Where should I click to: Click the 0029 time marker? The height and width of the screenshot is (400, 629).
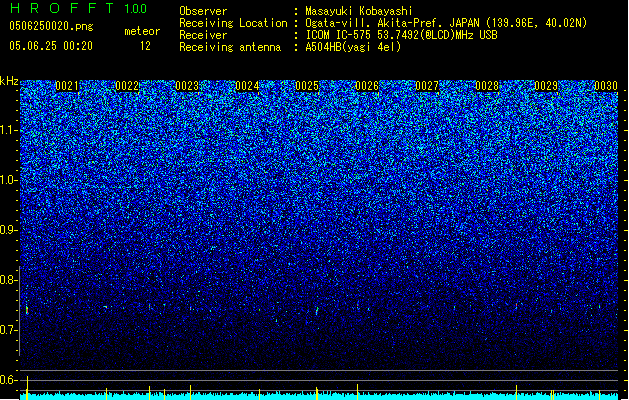[x=546, y=86]
